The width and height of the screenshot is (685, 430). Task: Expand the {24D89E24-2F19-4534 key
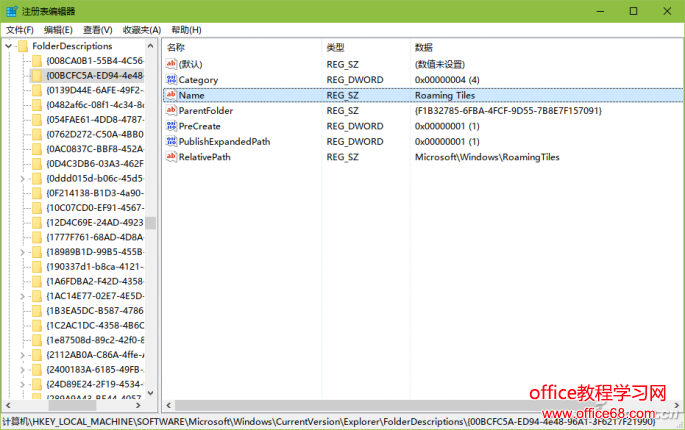22,385
